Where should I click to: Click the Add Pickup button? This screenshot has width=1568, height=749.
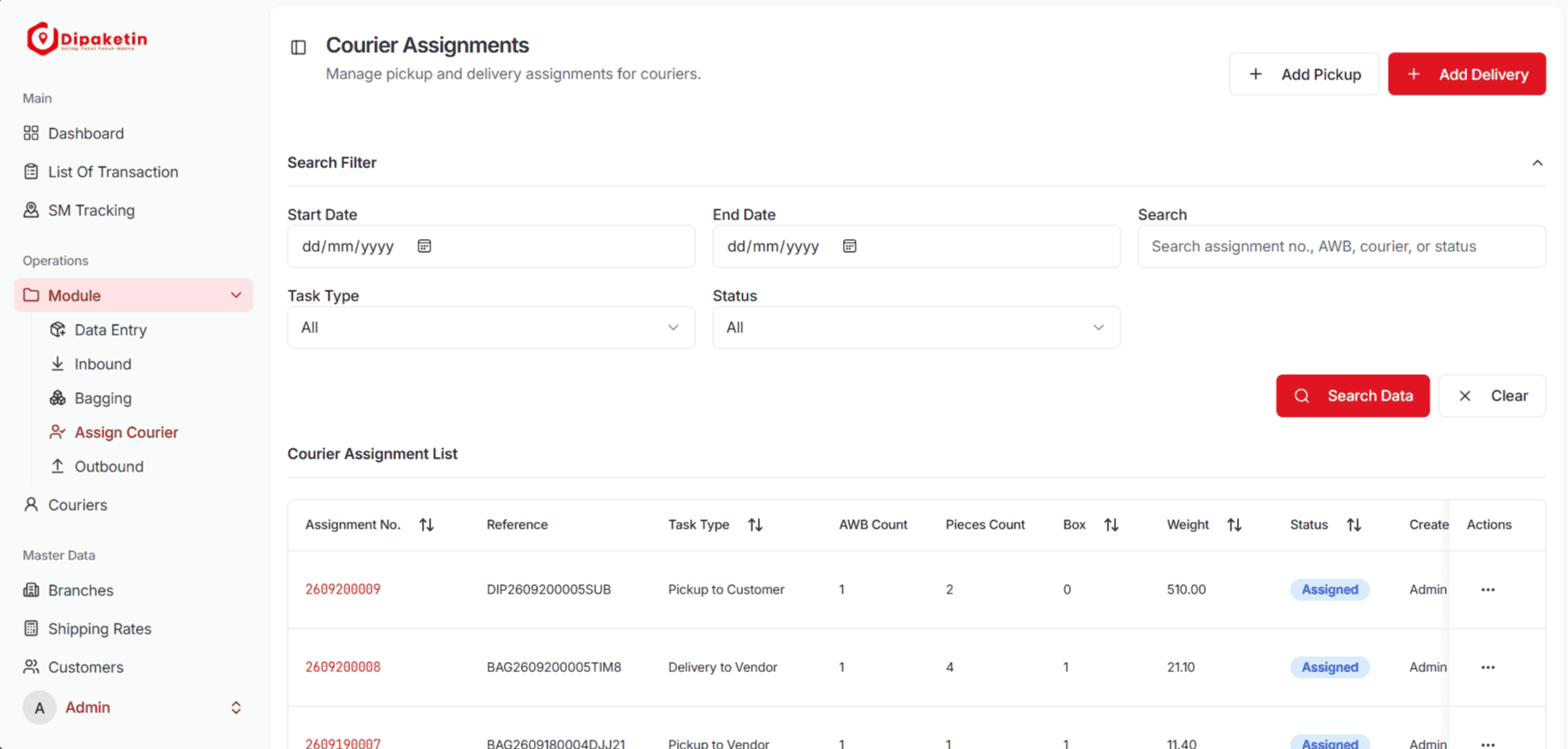click(1304, 74)
